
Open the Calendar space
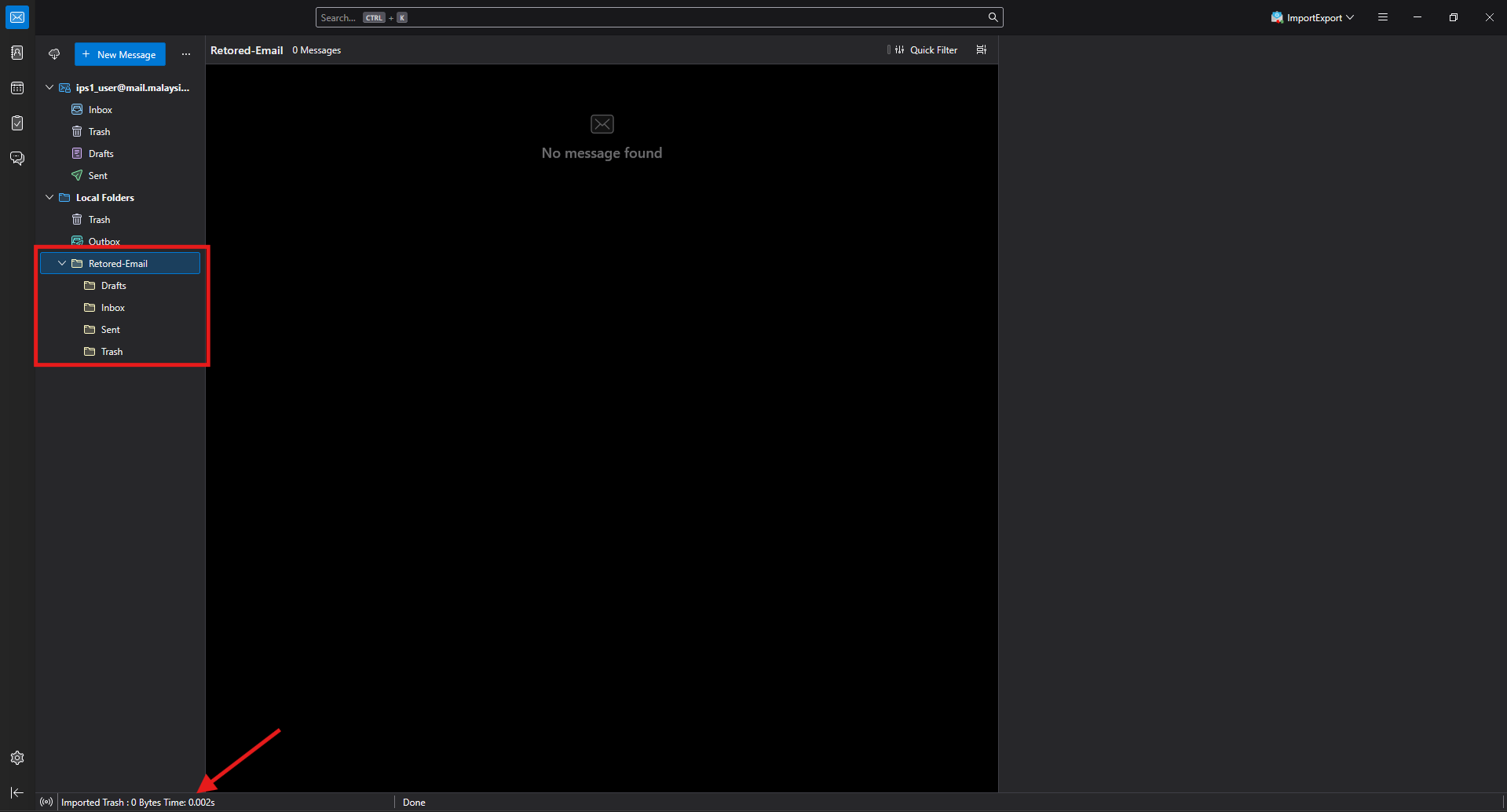coord(17,88)
